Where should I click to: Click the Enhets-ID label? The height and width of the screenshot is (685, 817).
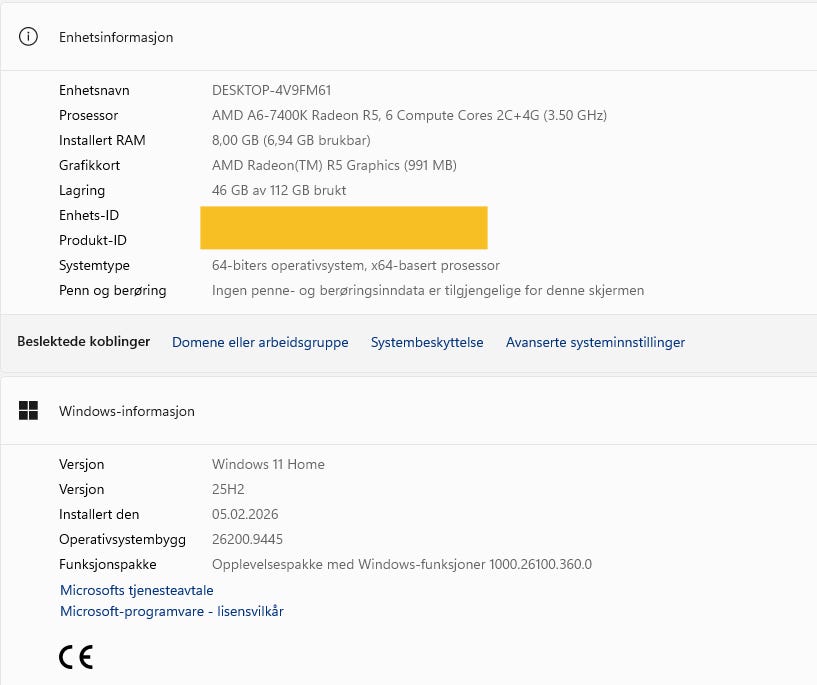(x=89, y=215)
